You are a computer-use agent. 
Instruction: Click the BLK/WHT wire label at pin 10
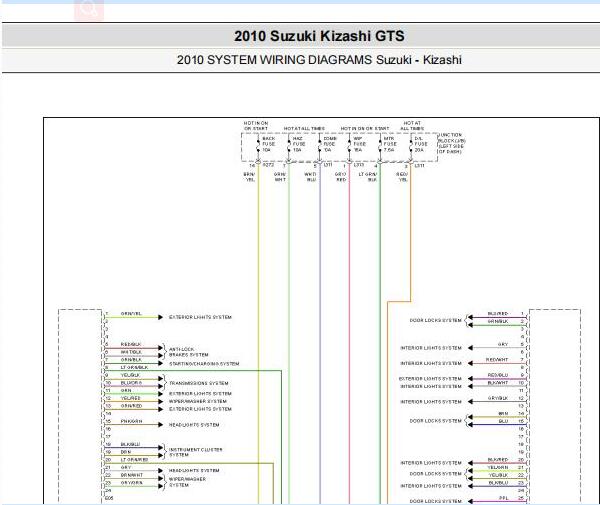(x=498, y=383)
